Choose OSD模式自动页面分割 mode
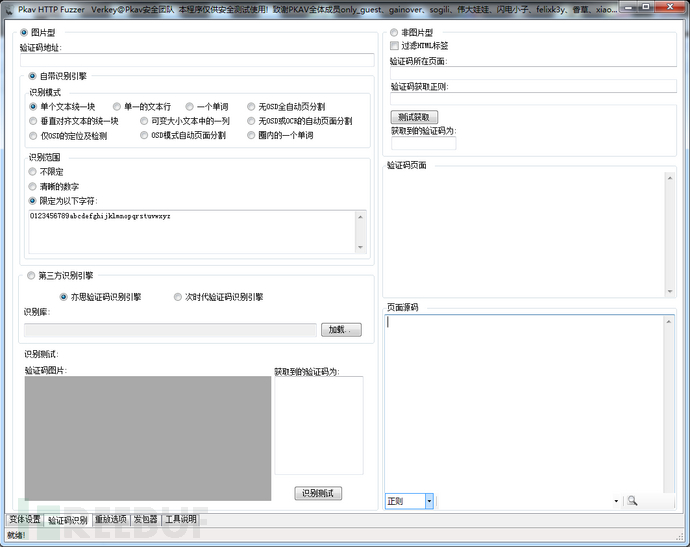 (144, 136)
